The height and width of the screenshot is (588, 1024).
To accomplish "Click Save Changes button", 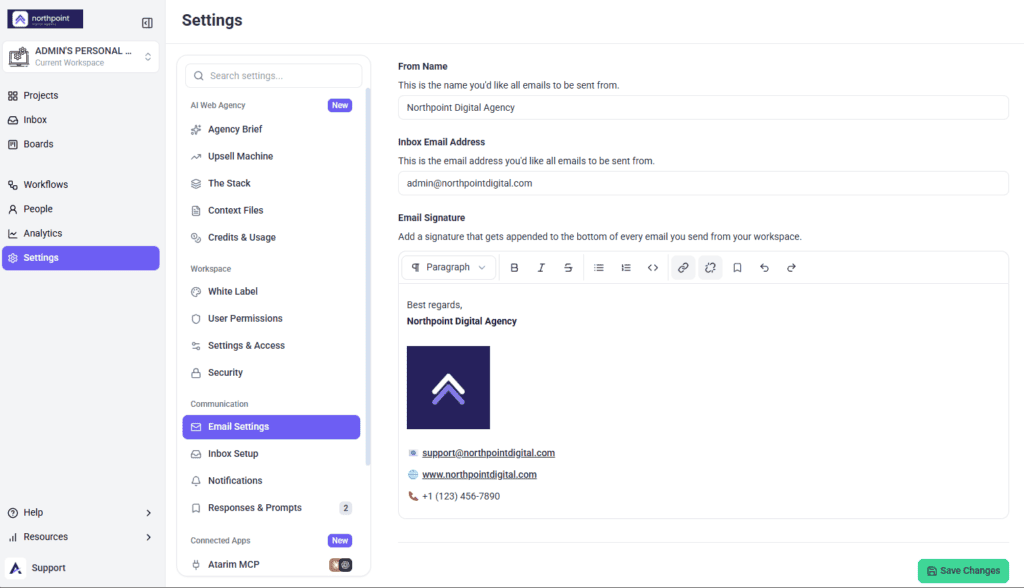I will pyautogui.click(x=963, y=571).
